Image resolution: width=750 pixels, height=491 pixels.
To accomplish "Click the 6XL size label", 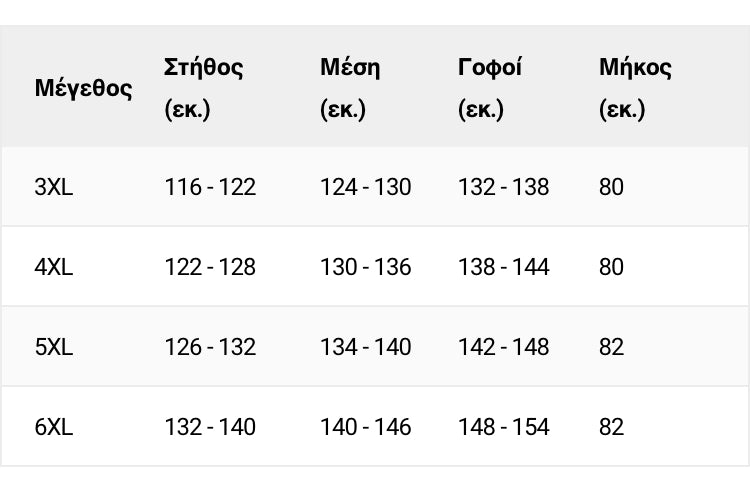I will click(54, 426).
